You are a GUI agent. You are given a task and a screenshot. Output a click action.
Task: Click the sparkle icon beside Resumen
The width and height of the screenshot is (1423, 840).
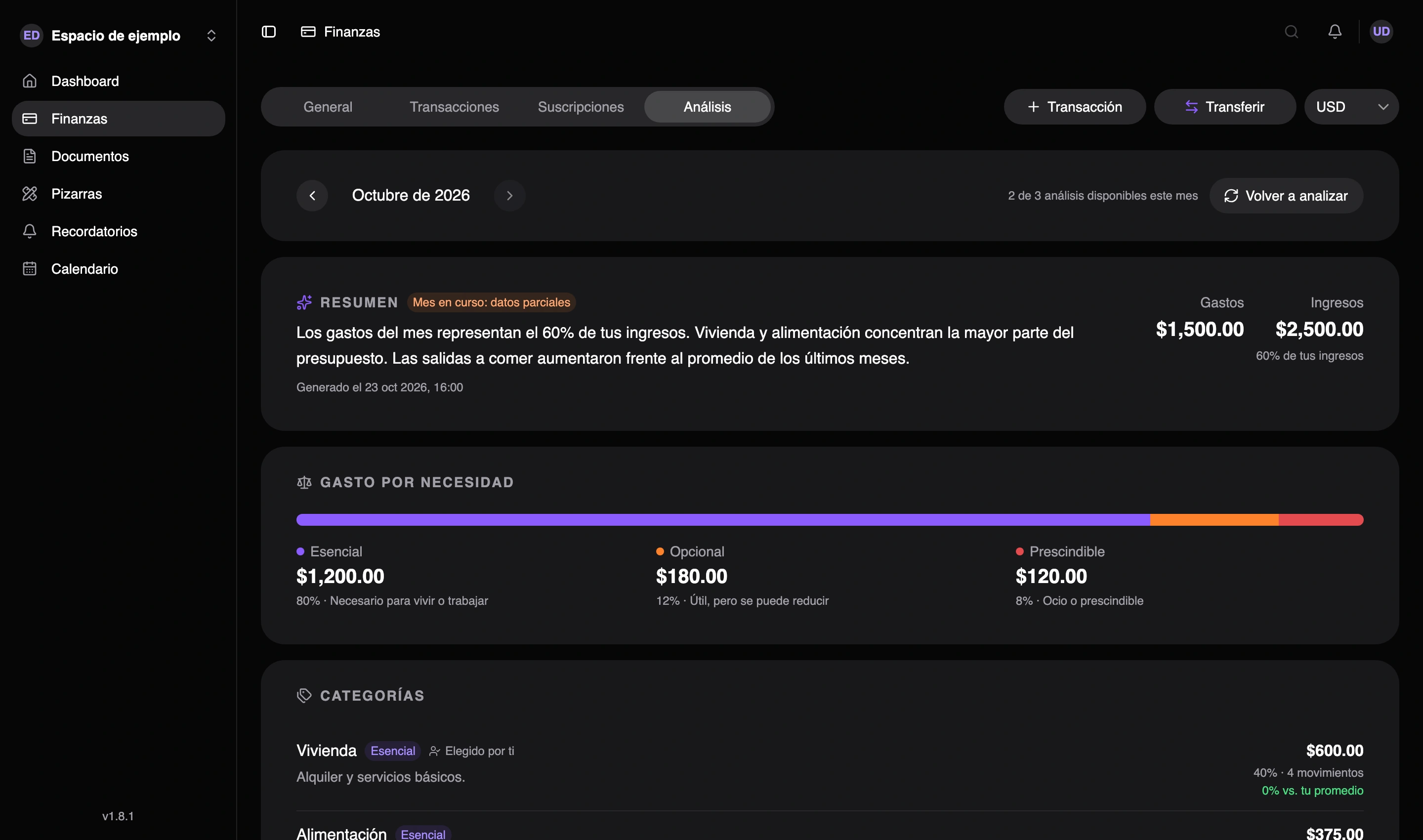[304, 302]
